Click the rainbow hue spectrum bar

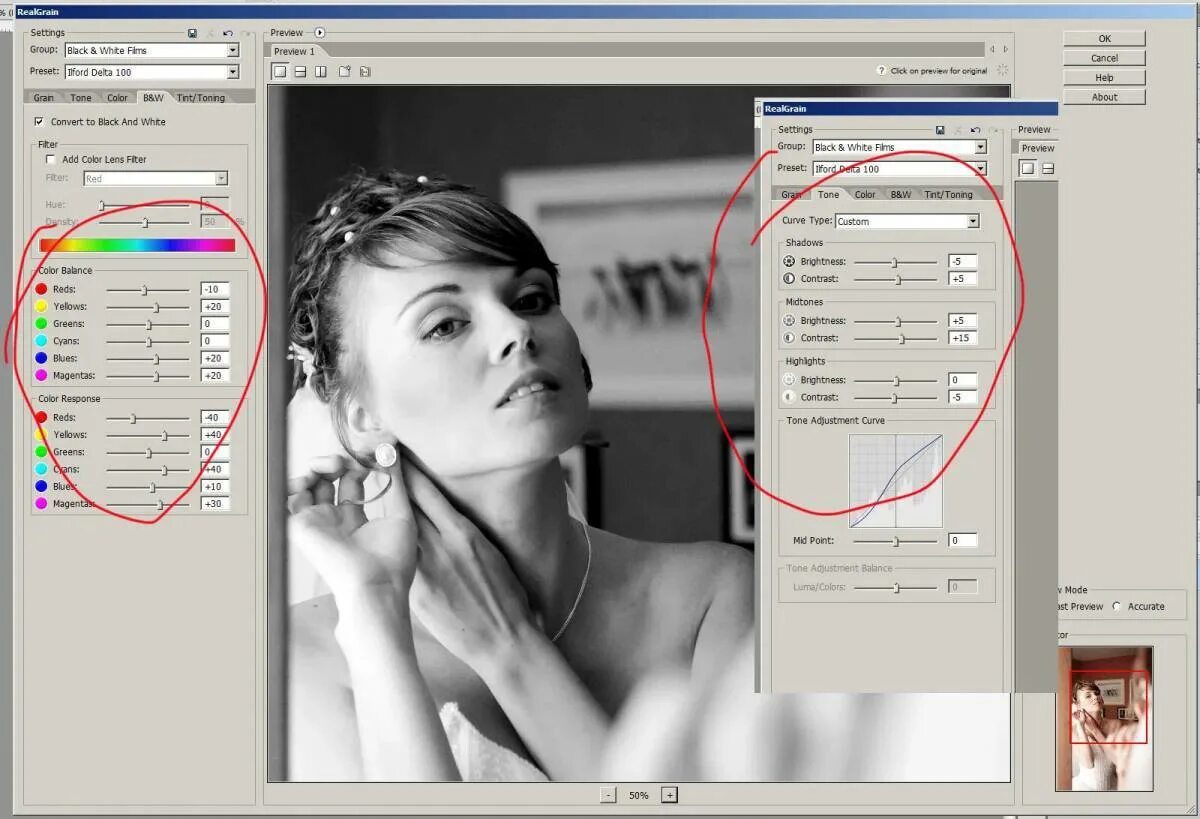click(137, 244)
